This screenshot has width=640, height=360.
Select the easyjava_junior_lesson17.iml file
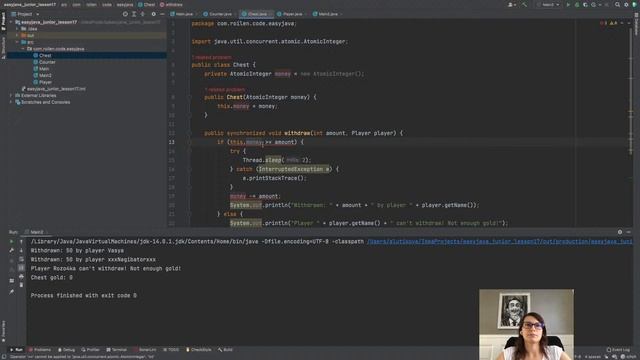click(x=53, y=89)
